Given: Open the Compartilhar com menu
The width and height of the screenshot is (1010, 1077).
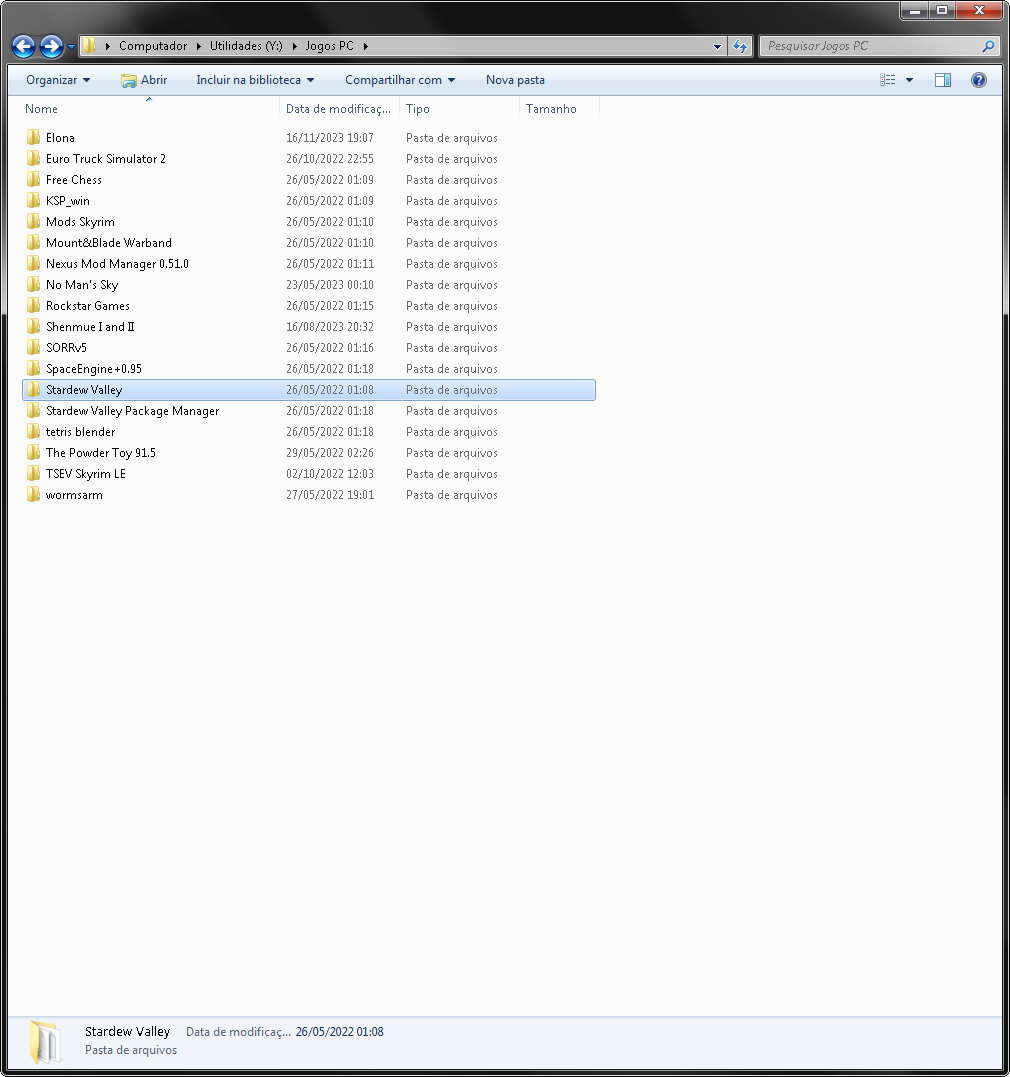Looking at the screenshot, I should point(400,80).
